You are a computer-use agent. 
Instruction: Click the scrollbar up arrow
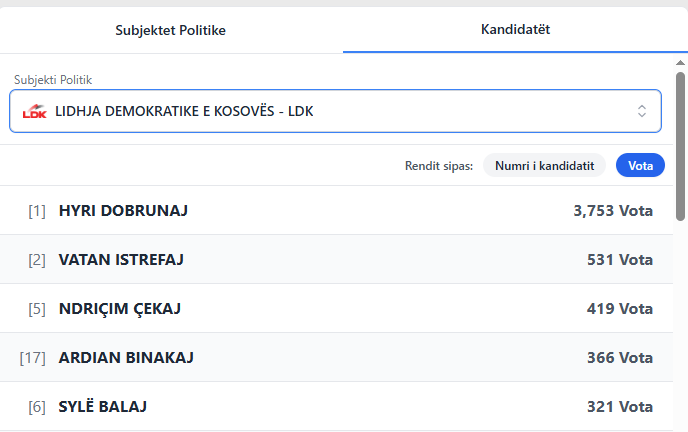pos(680,61)
